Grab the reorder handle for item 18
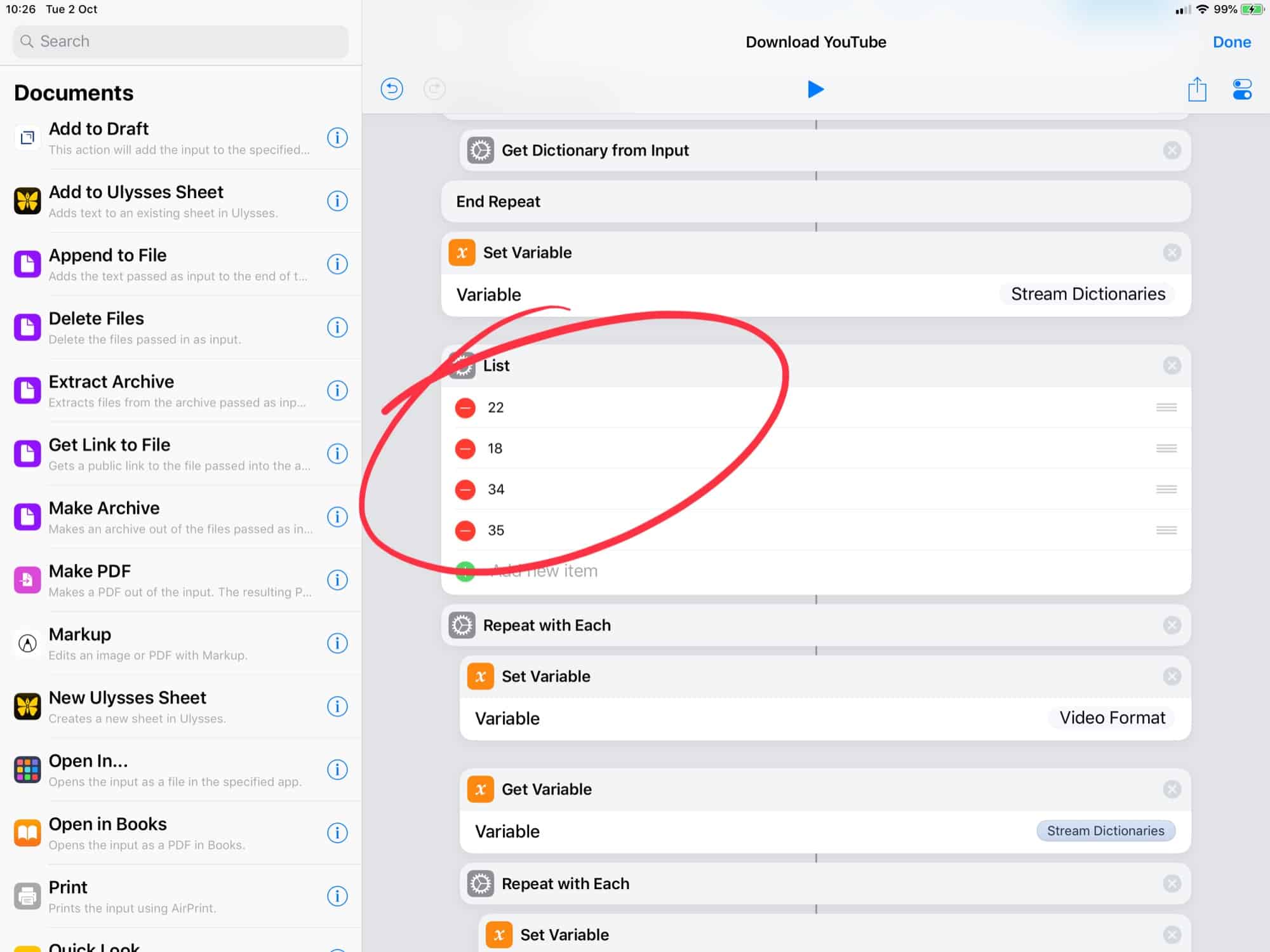1270x952 pixels. [1166, 448]
